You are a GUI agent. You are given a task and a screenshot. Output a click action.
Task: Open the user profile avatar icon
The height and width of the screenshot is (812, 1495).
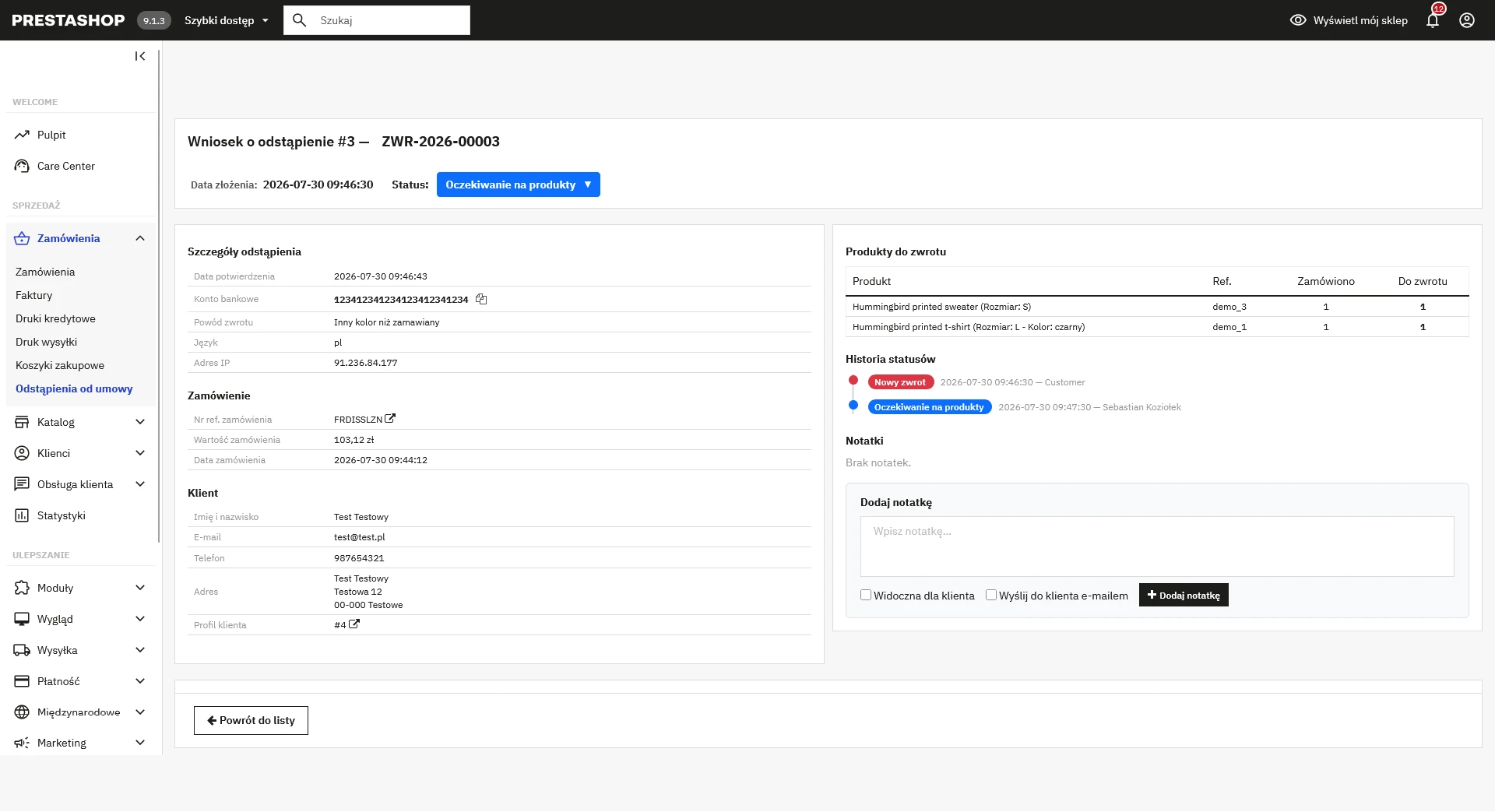coord(1467,20)
